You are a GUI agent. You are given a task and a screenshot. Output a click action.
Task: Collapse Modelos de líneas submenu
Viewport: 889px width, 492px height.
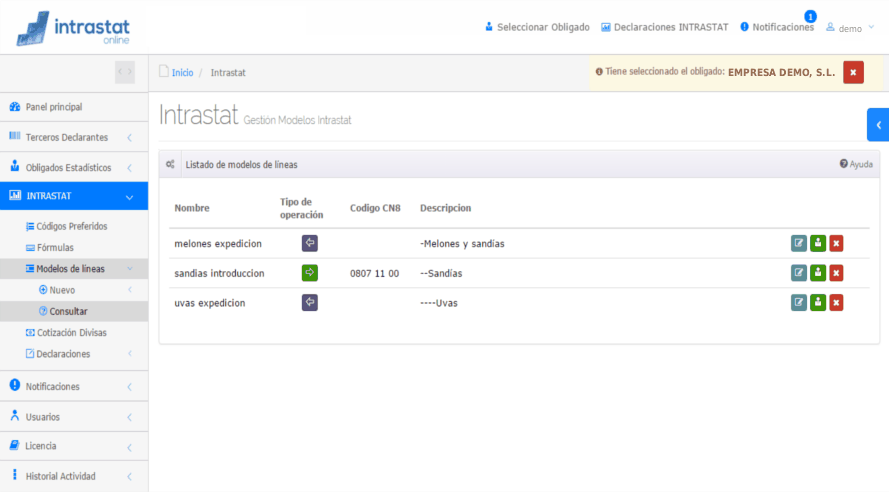(x=74, y=269)
